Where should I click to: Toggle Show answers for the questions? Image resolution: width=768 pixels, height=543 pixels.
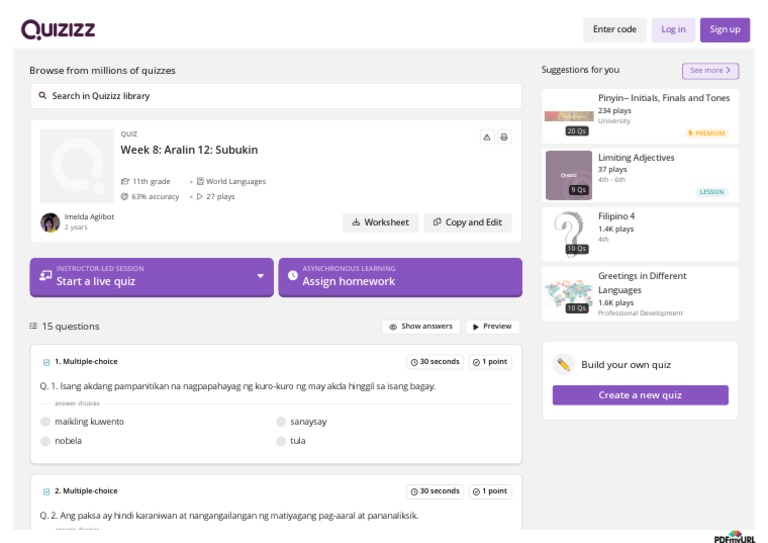pos(420,326)
